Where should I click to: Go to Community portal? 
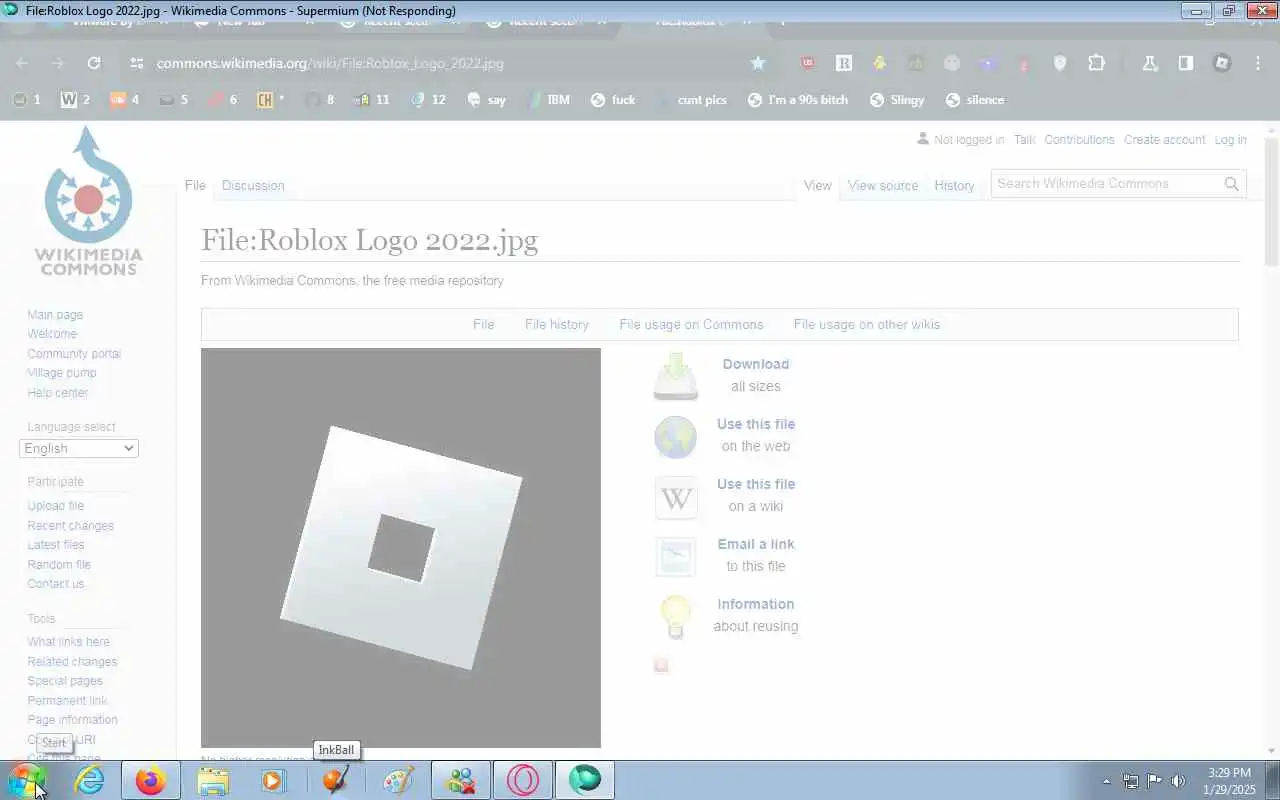pos(74,354)
